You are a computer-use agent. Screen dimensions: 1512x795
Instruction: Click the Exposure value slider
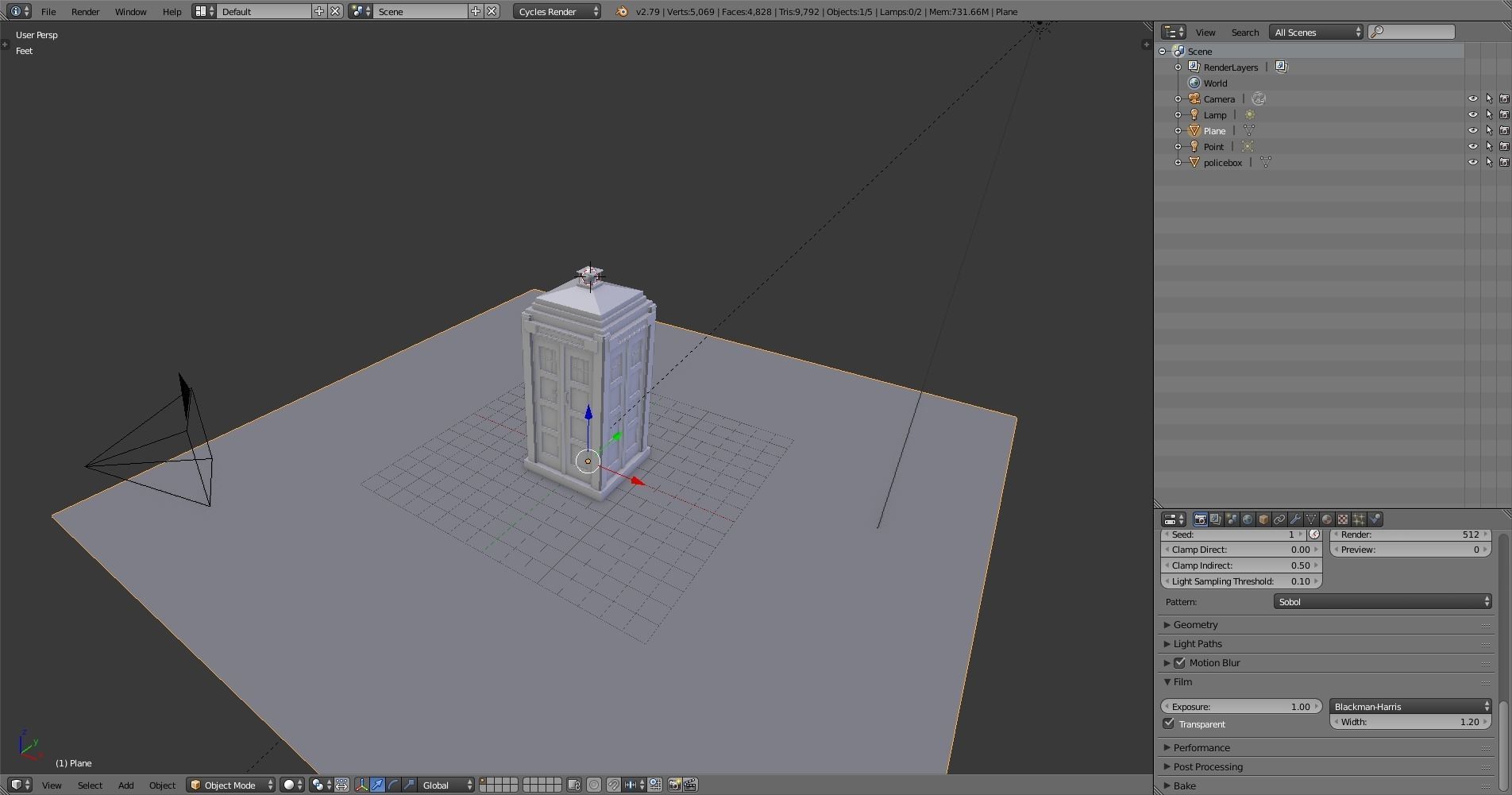pos(1241,706)
